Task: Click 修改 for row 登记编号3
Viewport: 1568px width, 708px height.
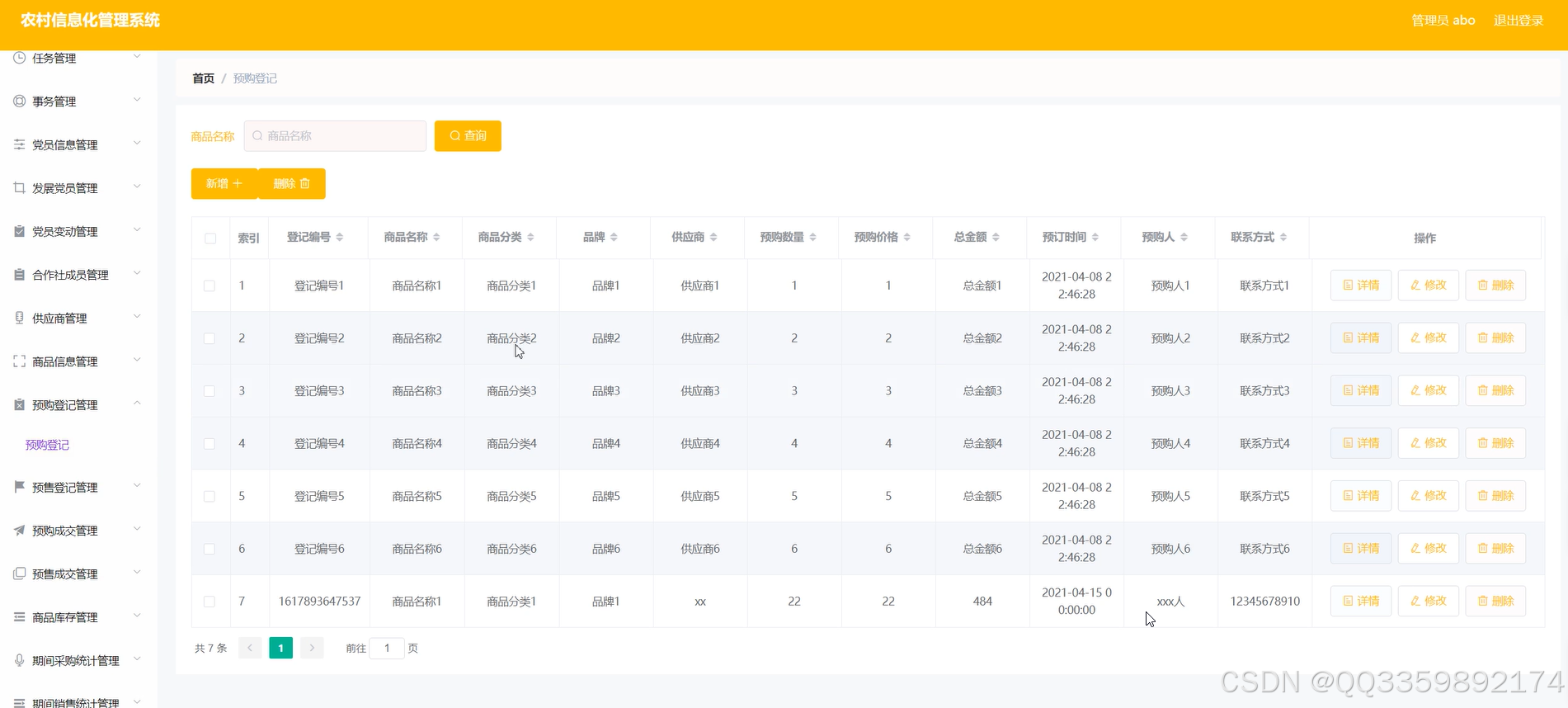Action: 1429,391
